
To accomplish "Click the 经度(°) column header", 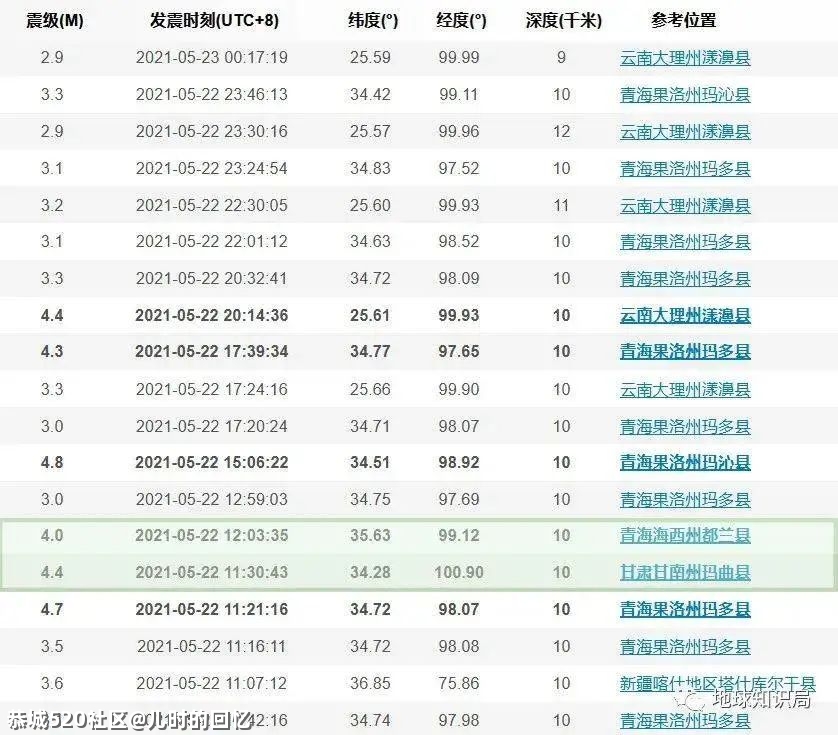I will 461,20.
